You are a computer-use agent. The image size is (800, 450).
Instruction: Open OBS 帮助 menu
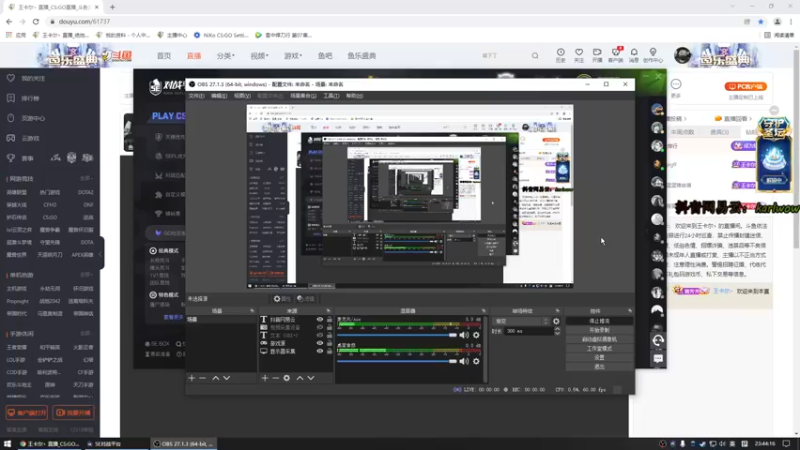tap(355, 96)
